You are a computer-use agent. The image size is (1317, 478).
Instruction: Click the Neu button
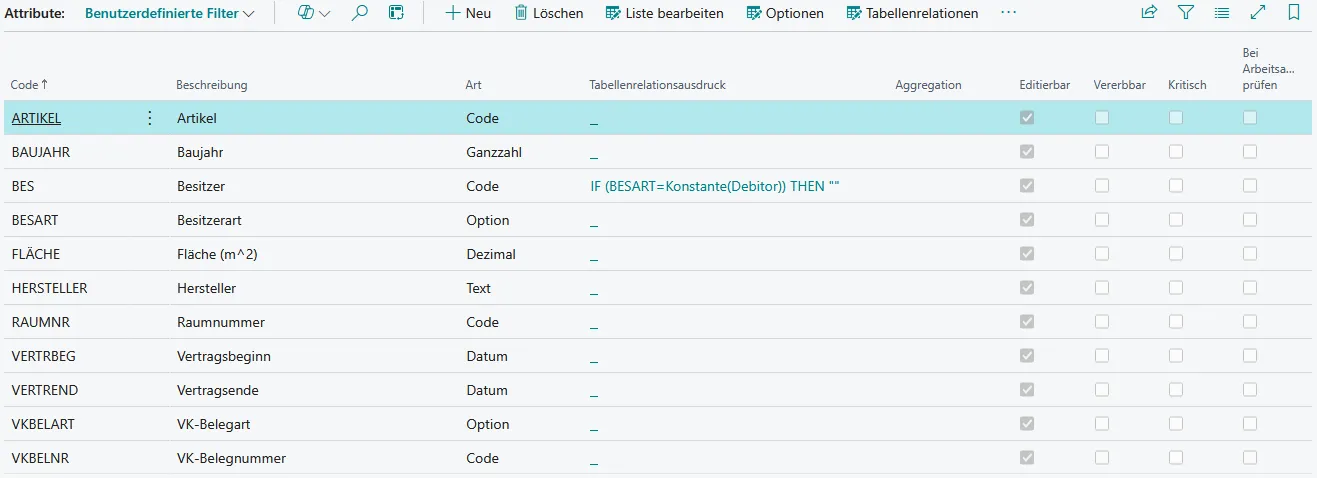tap(468, 13)
